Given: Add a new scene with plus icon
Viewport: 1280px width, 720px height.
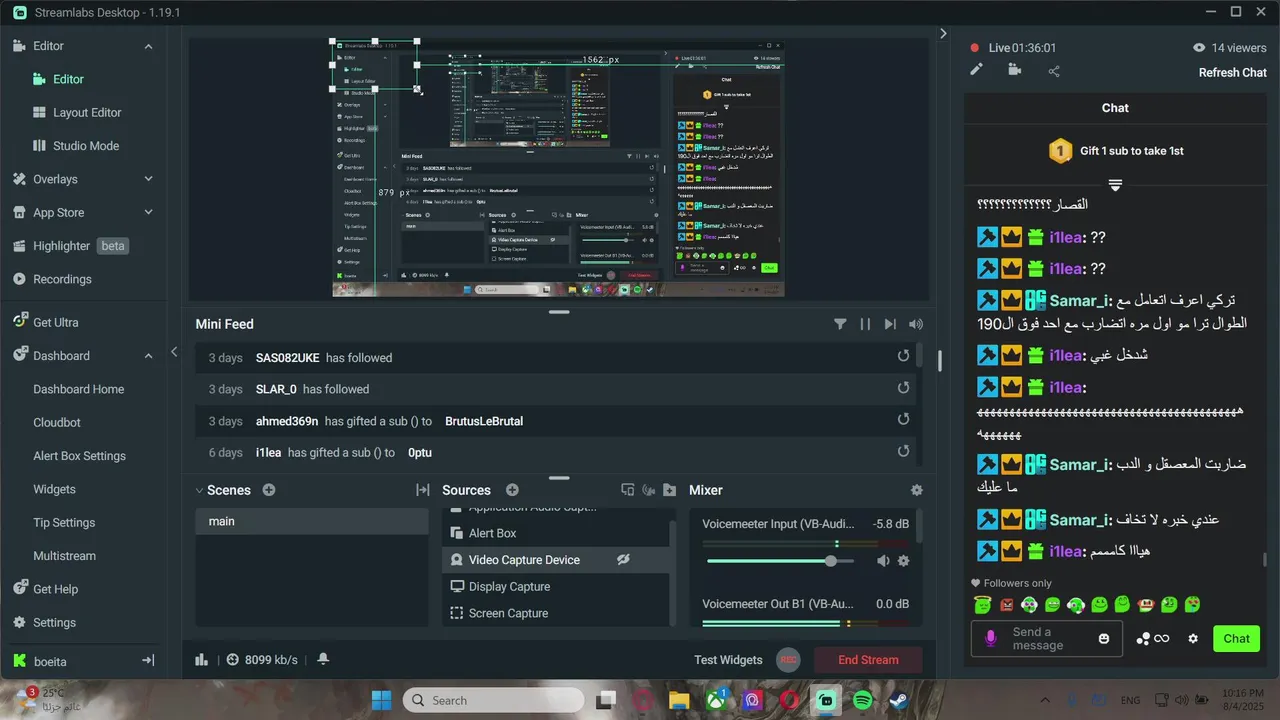Looking at the screenshot, I should click(269, 490).
